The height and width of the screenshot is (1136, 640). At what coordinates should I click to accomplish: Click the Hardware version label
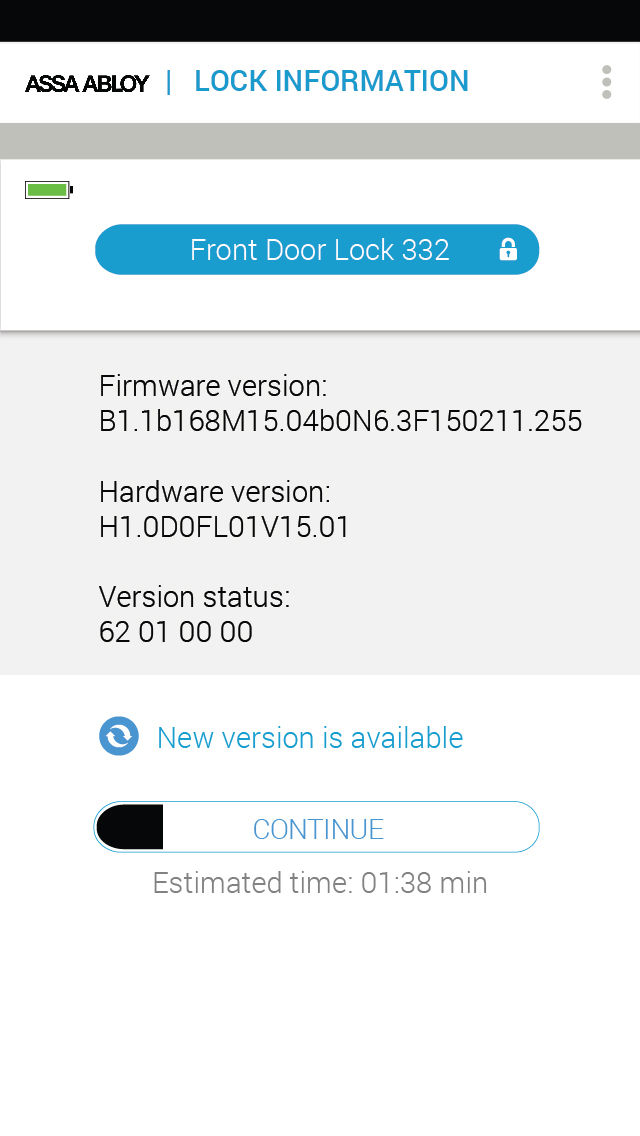point(215,492)
